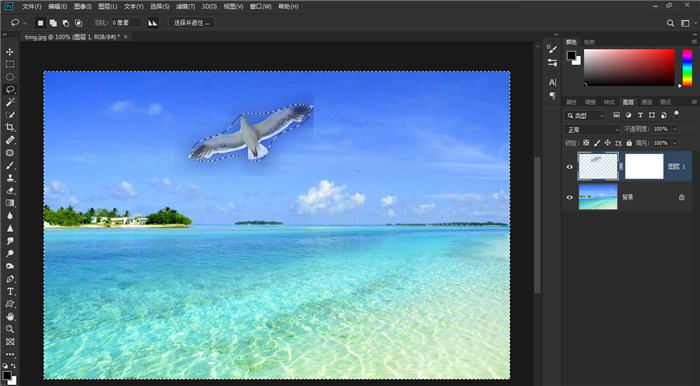
Task: Open the blend mode dropdown
Action: pos(593,130)
